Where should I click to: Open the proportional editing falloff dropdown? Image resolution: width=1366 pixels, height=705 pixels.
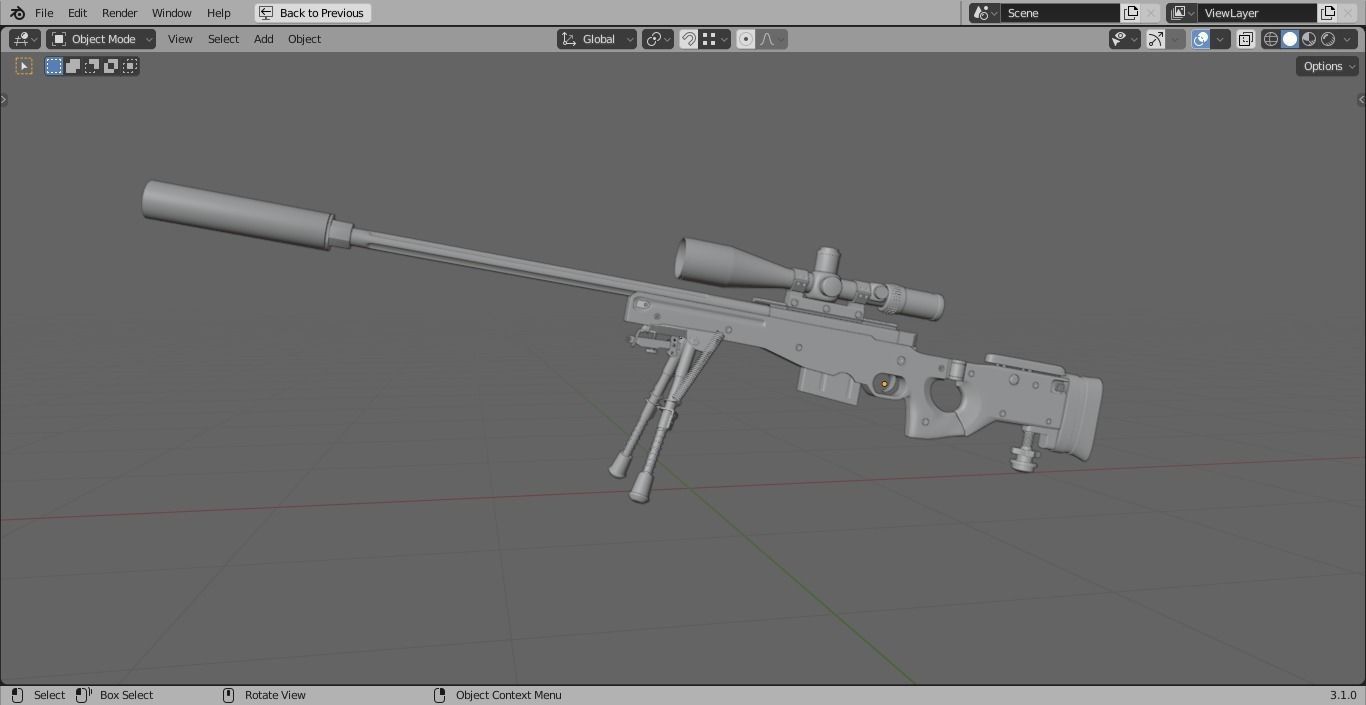pos(772,39)
